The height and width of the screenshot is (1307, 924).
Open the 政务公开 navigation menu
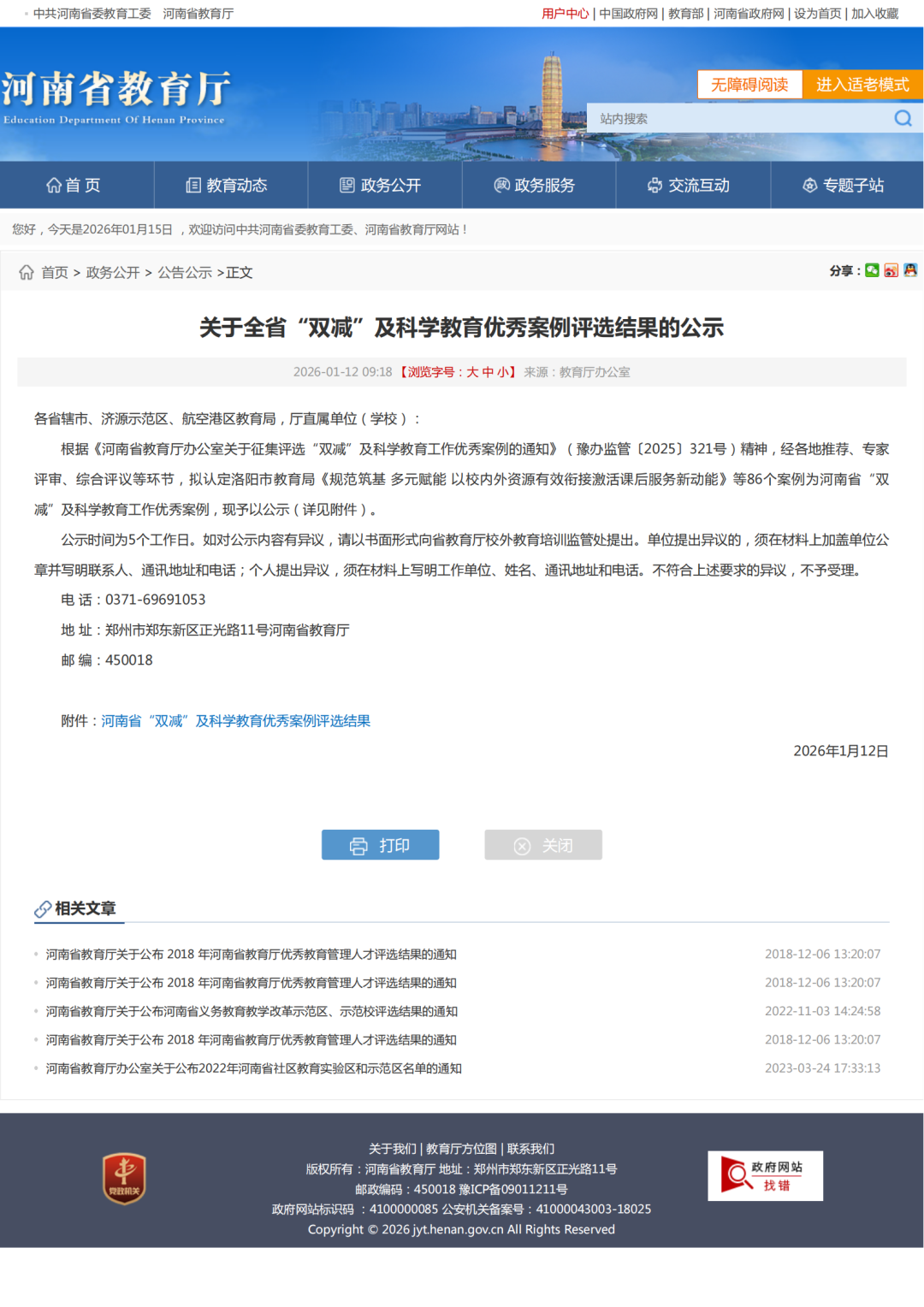click(x=381, y=186)
